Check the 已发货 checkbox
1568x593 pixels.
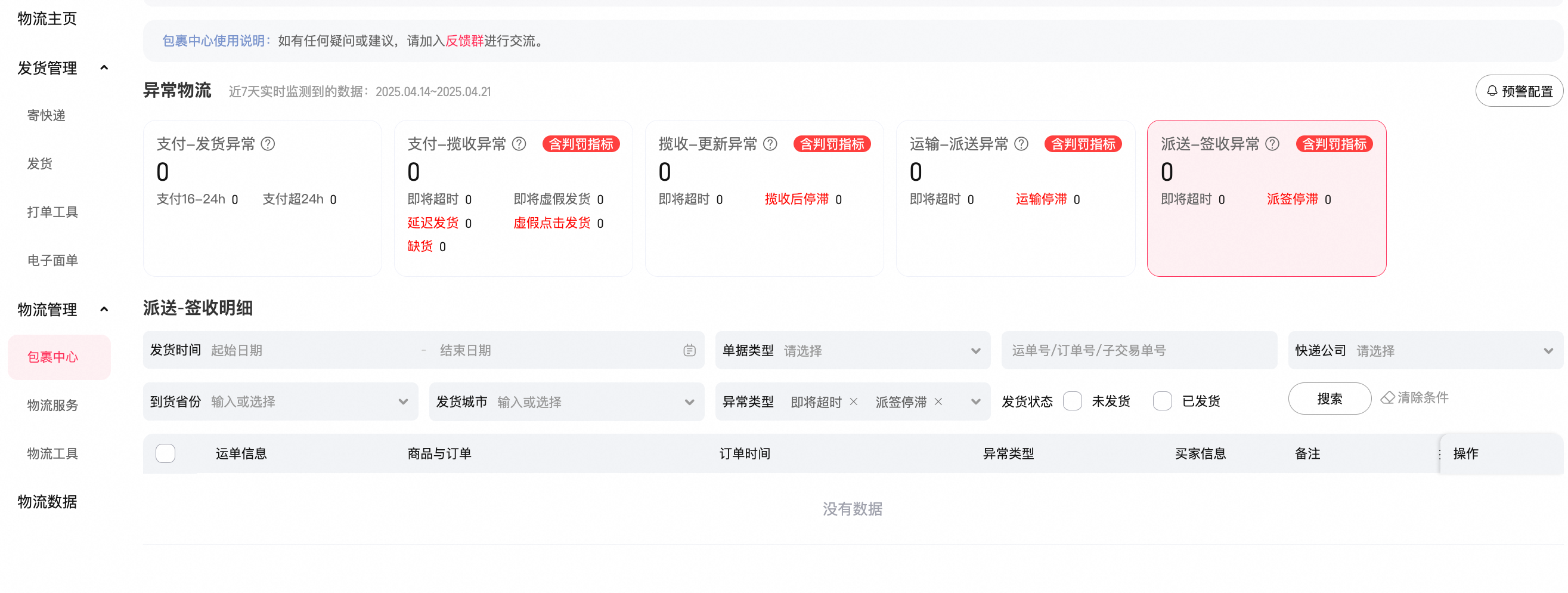tap(1162, 401)
